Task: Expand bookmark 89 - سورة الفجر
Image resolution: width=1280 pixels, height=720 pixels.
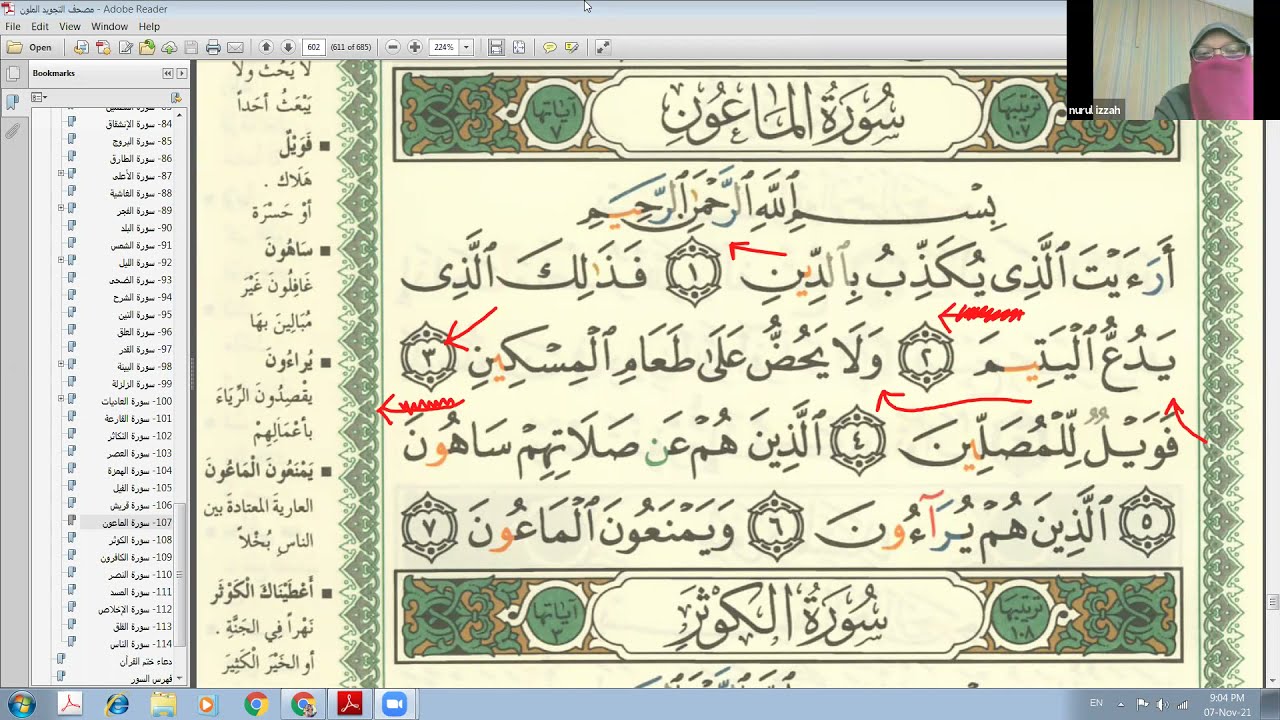Action: 61,210
